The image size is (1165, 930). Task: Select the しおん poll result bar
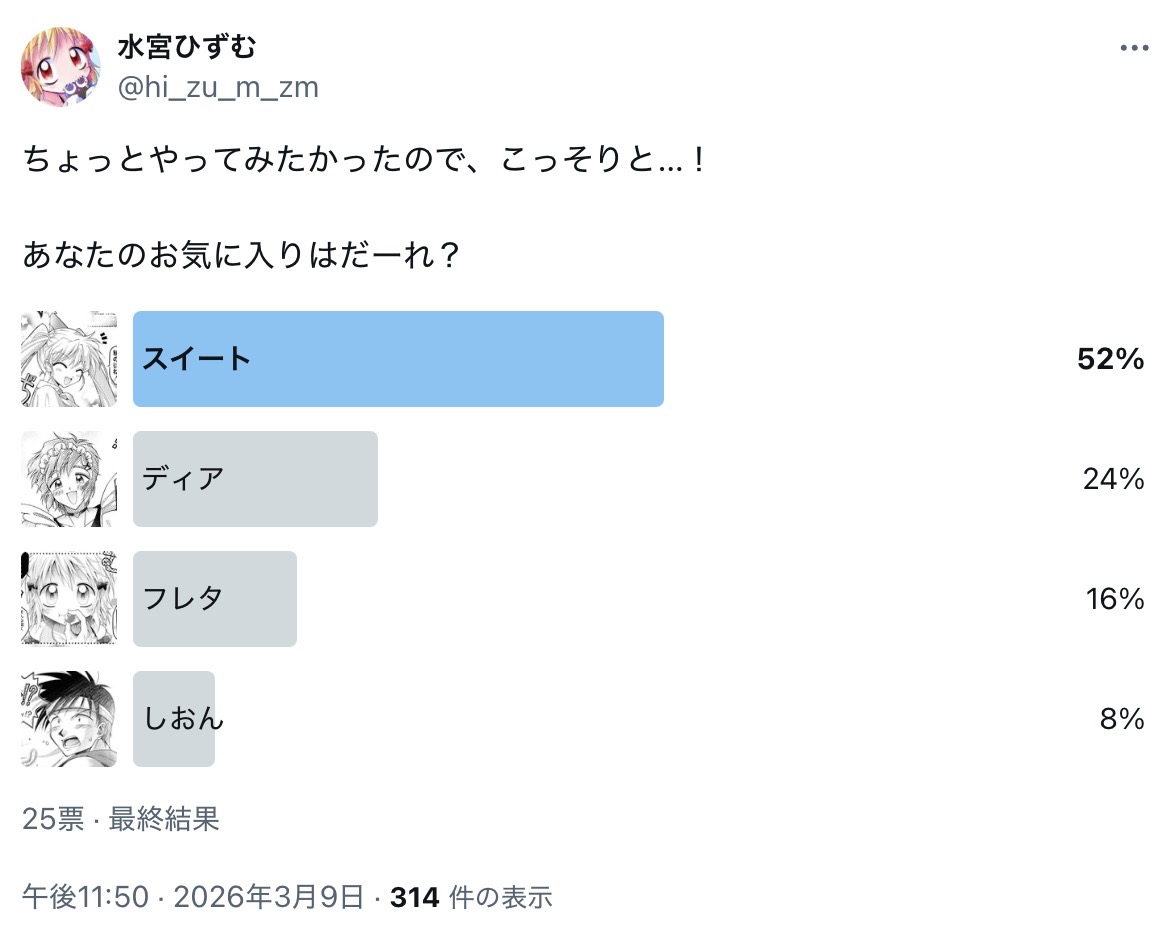pyautogui.click(x=174, y=719)
